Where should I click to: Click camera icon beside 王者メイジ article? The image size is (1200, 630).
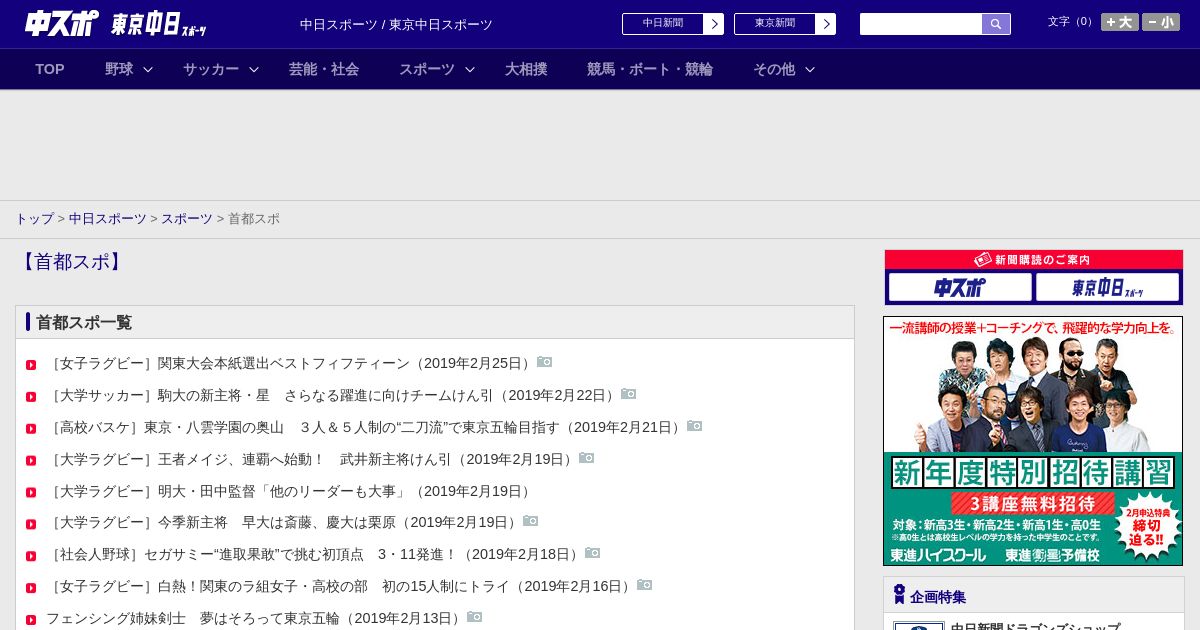click(587, 458)
